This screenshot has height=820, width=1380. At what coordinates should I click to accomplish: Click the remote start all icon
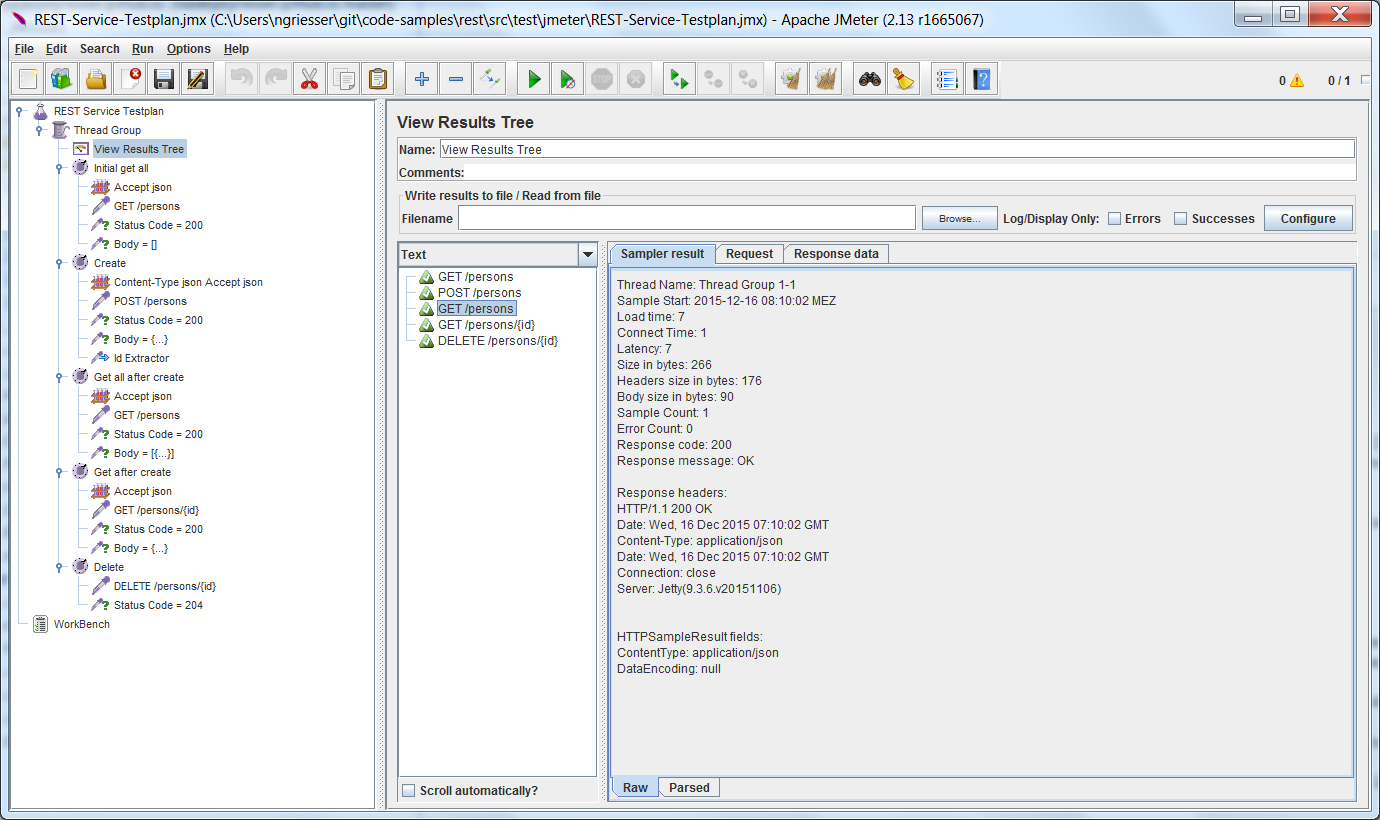point(680,79)
